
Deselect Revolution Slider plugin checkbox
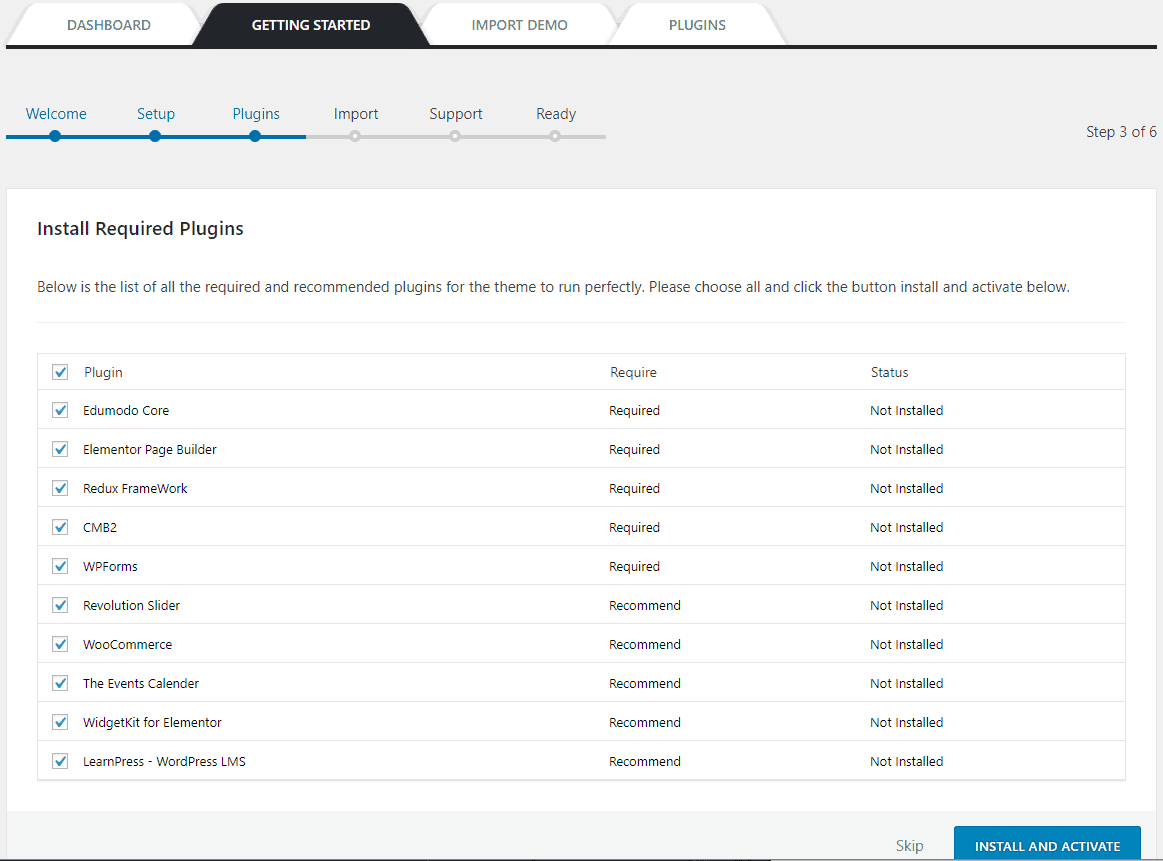click(60, 605)
